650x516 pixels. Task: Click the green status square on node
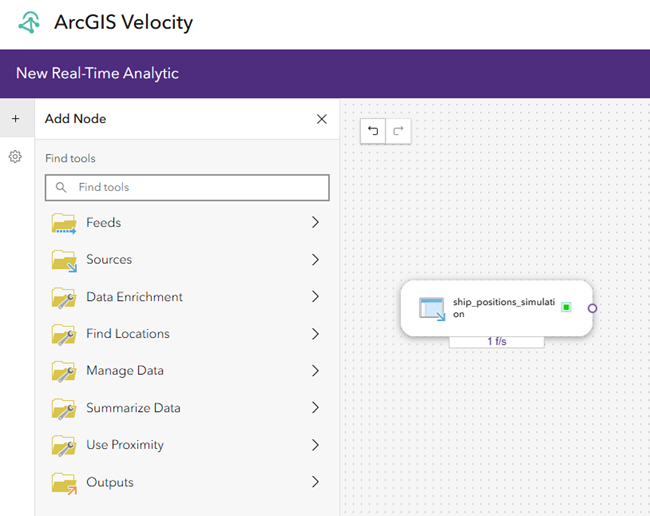coord(566,307)
